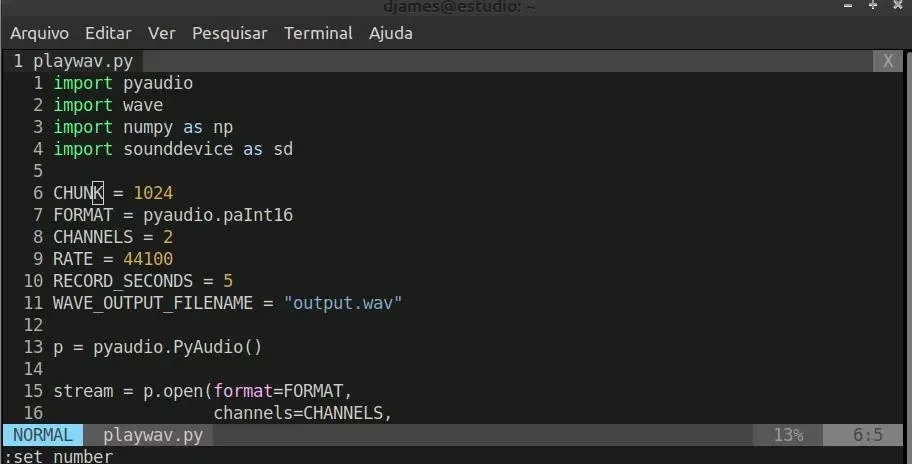The width and height of the screenshot is (912, 464).
Task: Click the playwav.py filename in status line
Action: pos(153,435)
